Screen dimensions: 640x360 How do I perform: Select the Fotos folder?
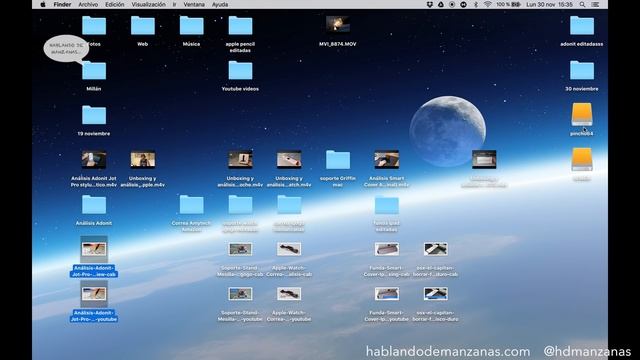[94, 26]
